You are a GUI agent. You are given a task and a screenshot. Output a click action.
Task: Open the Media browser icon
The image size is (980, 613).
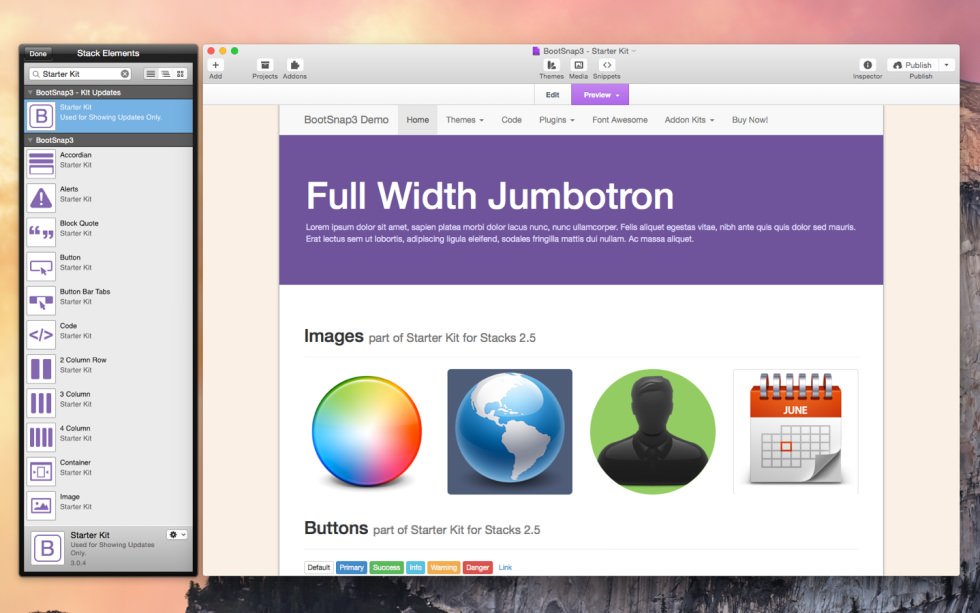[579, 65]
